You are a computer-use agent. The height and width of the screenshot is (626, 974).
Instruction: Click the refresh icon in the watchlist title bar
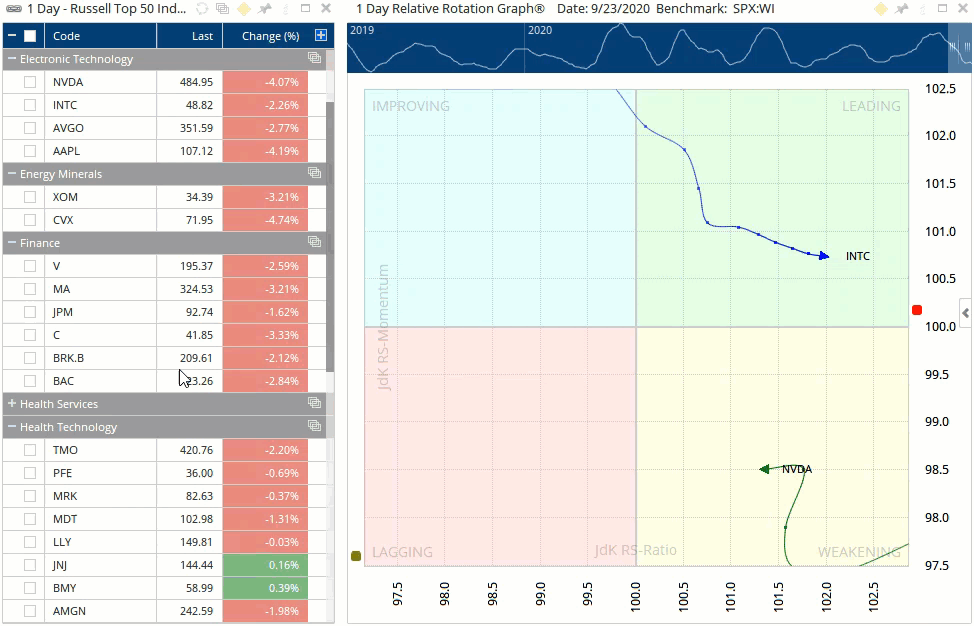pyautogui.click(x=202, y=9)
